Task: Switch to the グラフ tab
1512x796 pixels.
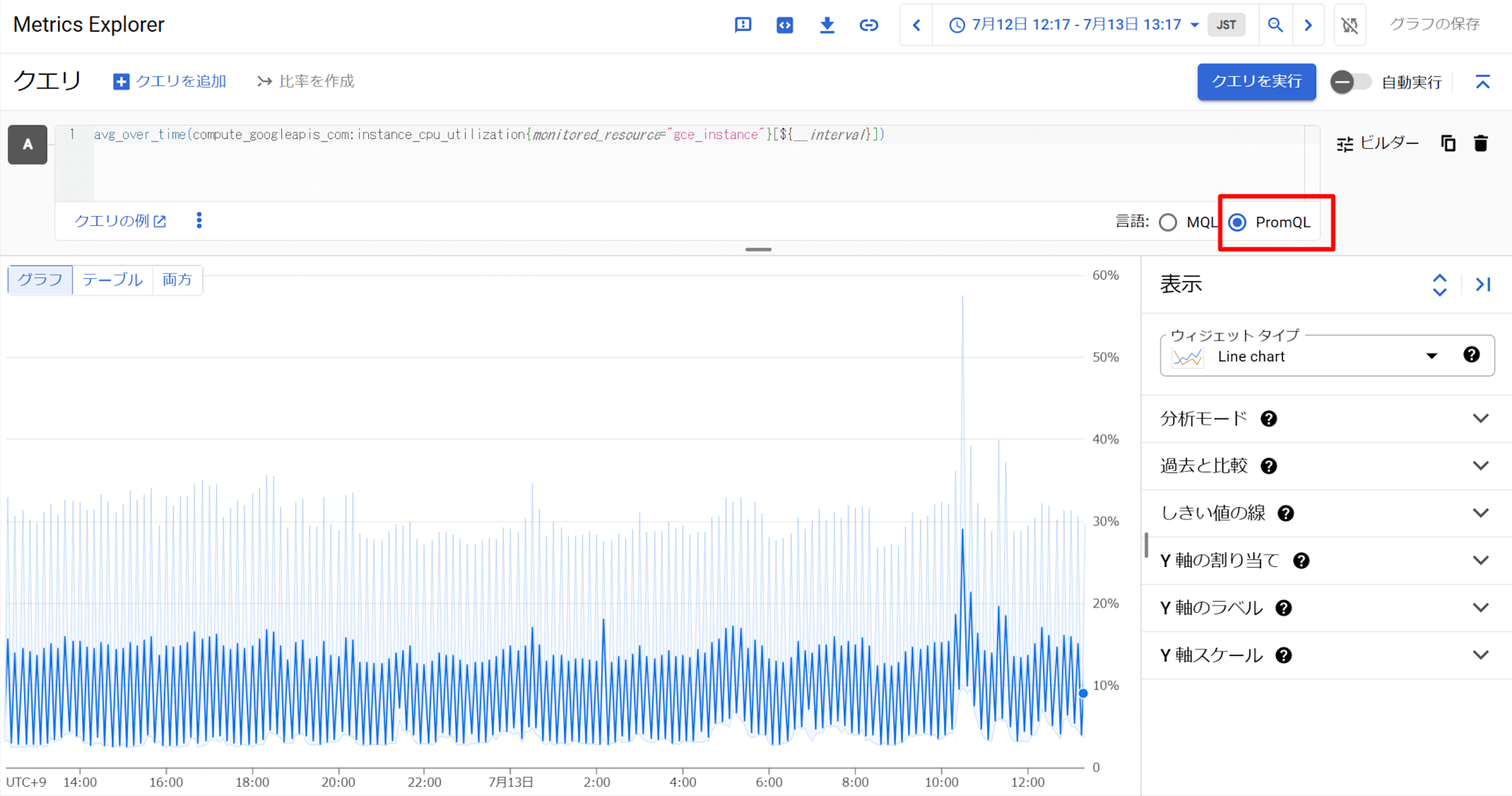Action: (40, 280)
